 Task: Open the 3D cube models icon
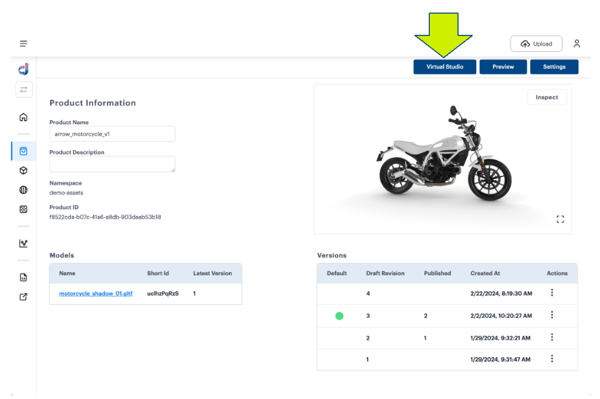pos(23,170)
